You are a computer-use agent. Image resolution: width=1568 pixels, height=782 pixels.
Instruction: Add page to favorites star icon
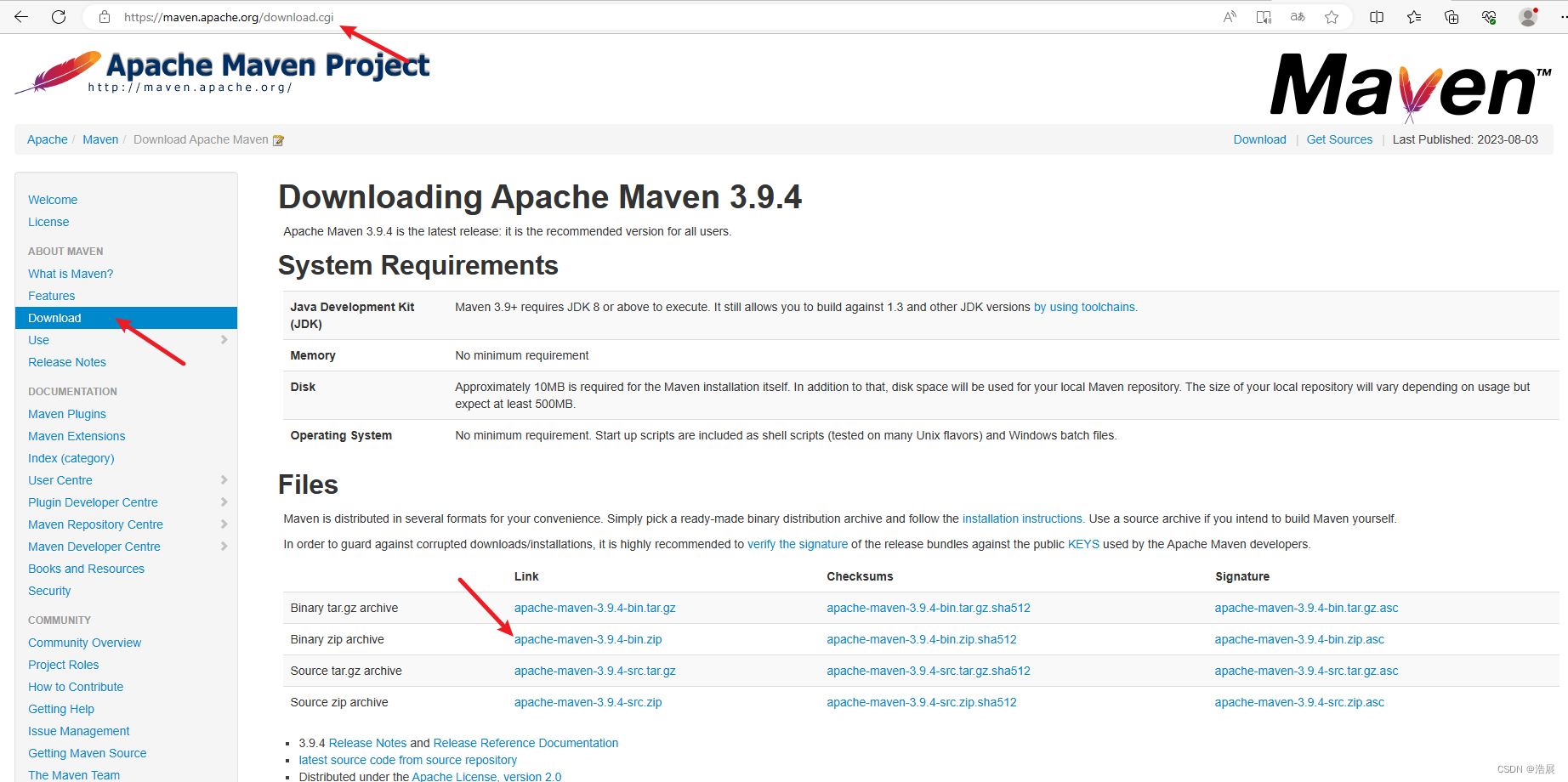[x=1332, y=17]
